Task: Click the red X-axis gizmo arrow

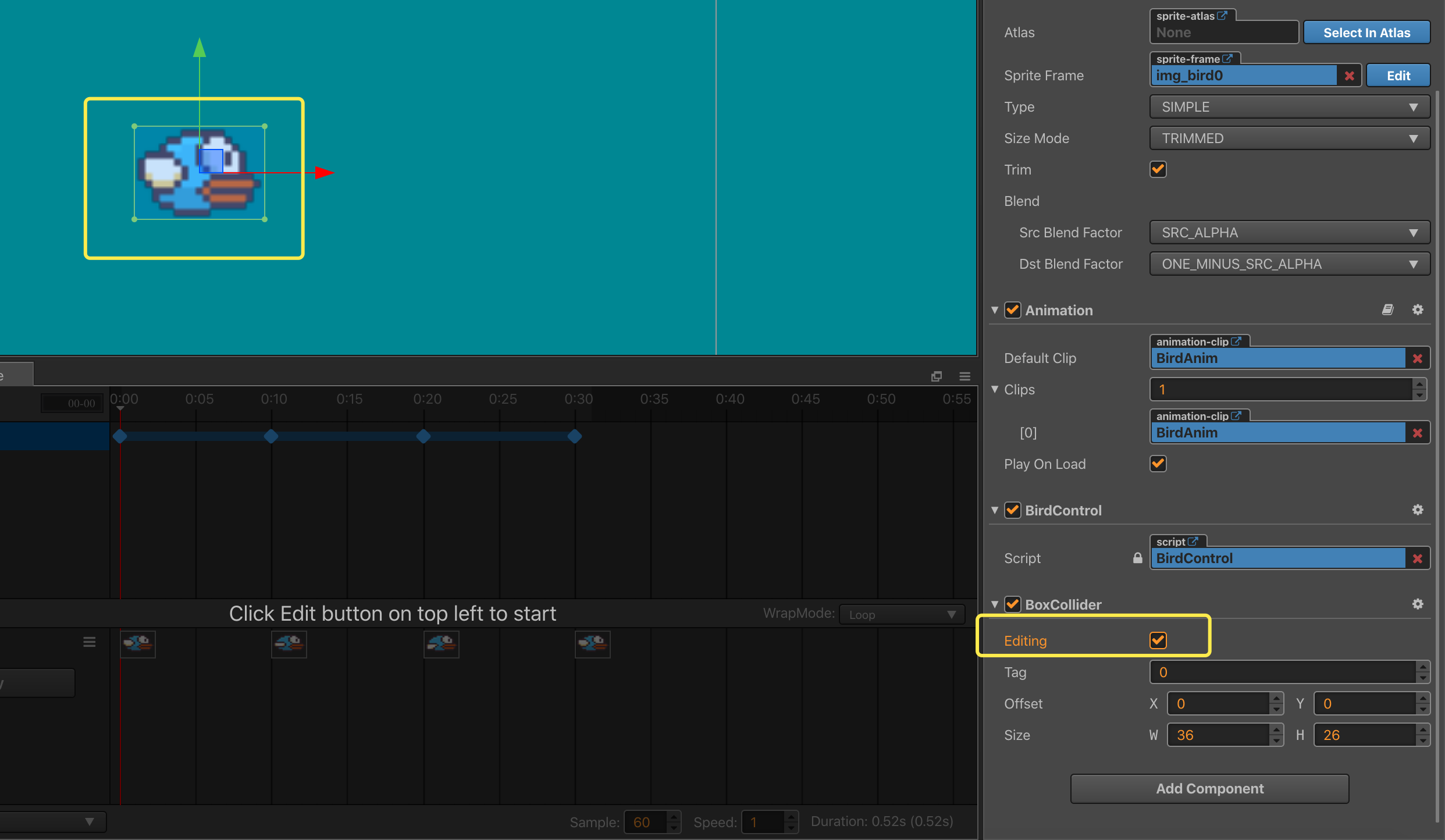Action: 324,173
